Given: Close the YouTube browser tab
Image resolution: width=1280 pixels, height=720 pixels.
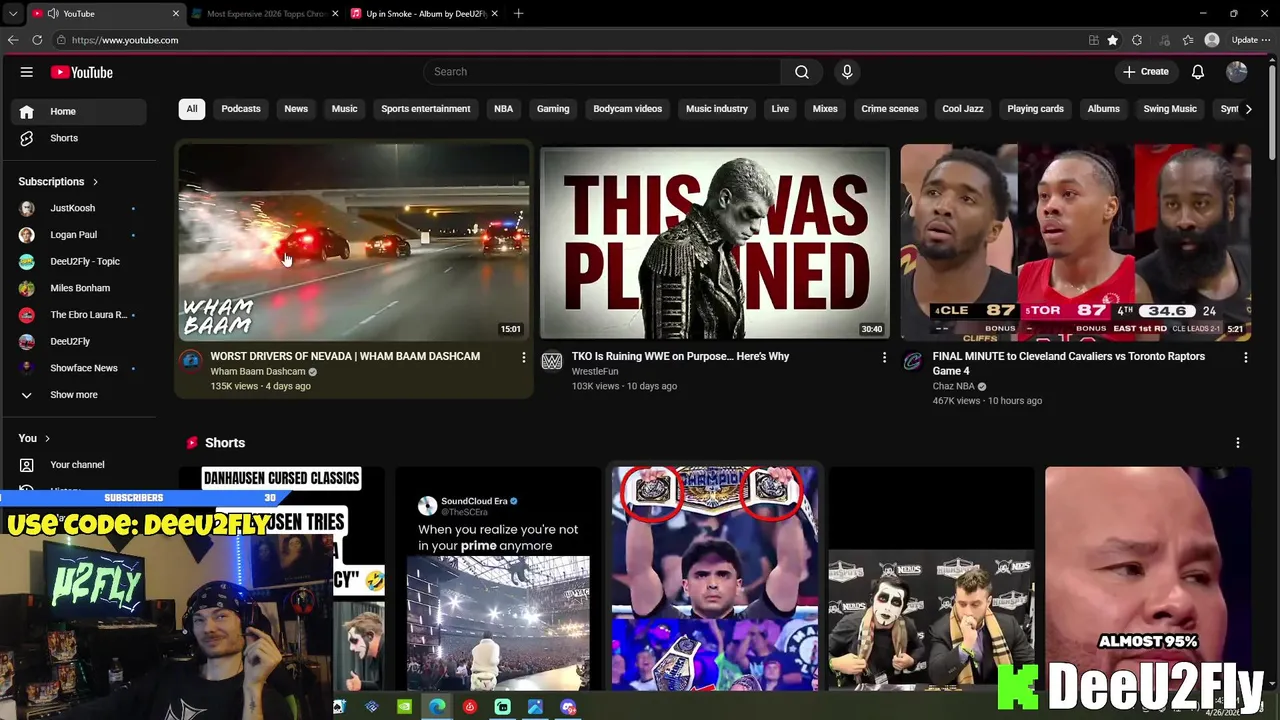Looking at the screenshot, I should point(176,14).
